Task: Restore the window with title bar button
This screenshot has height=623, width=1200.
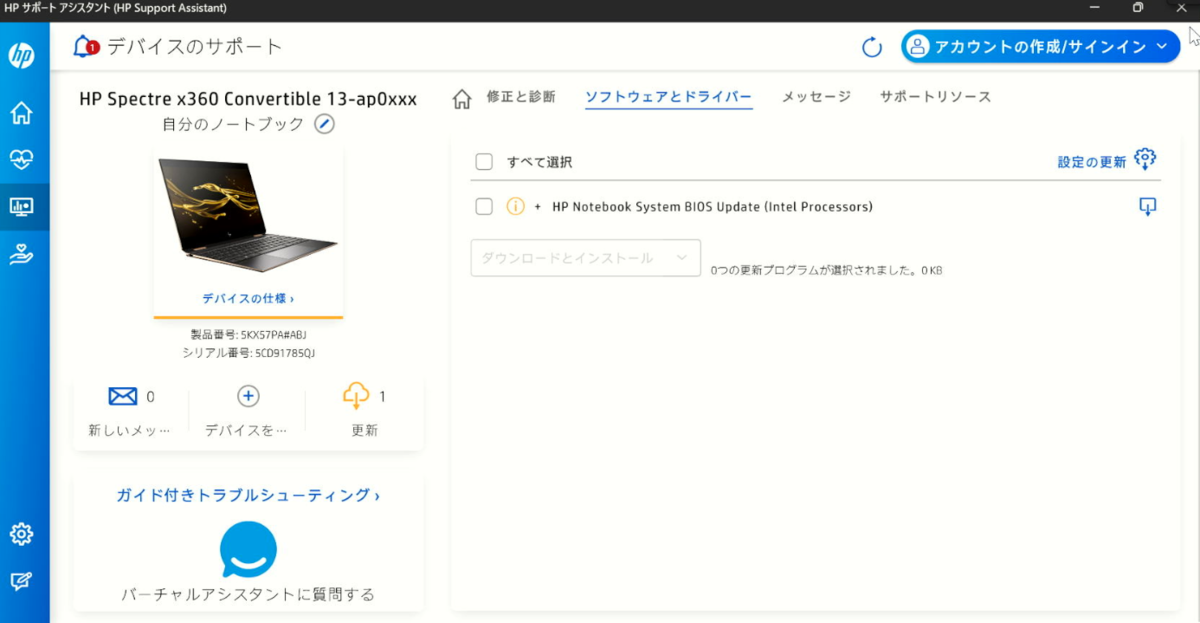Action: (1137, 8)
